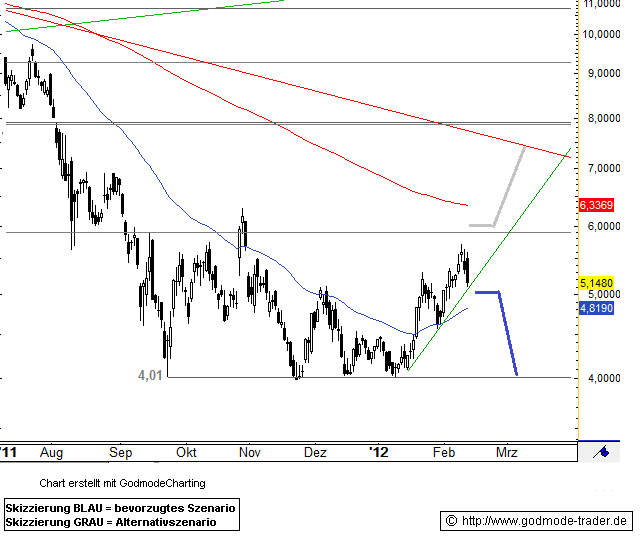This screenshot has height=551, width=640.
Task: Select the Dez month label on time axis
Action: [315, 452]
